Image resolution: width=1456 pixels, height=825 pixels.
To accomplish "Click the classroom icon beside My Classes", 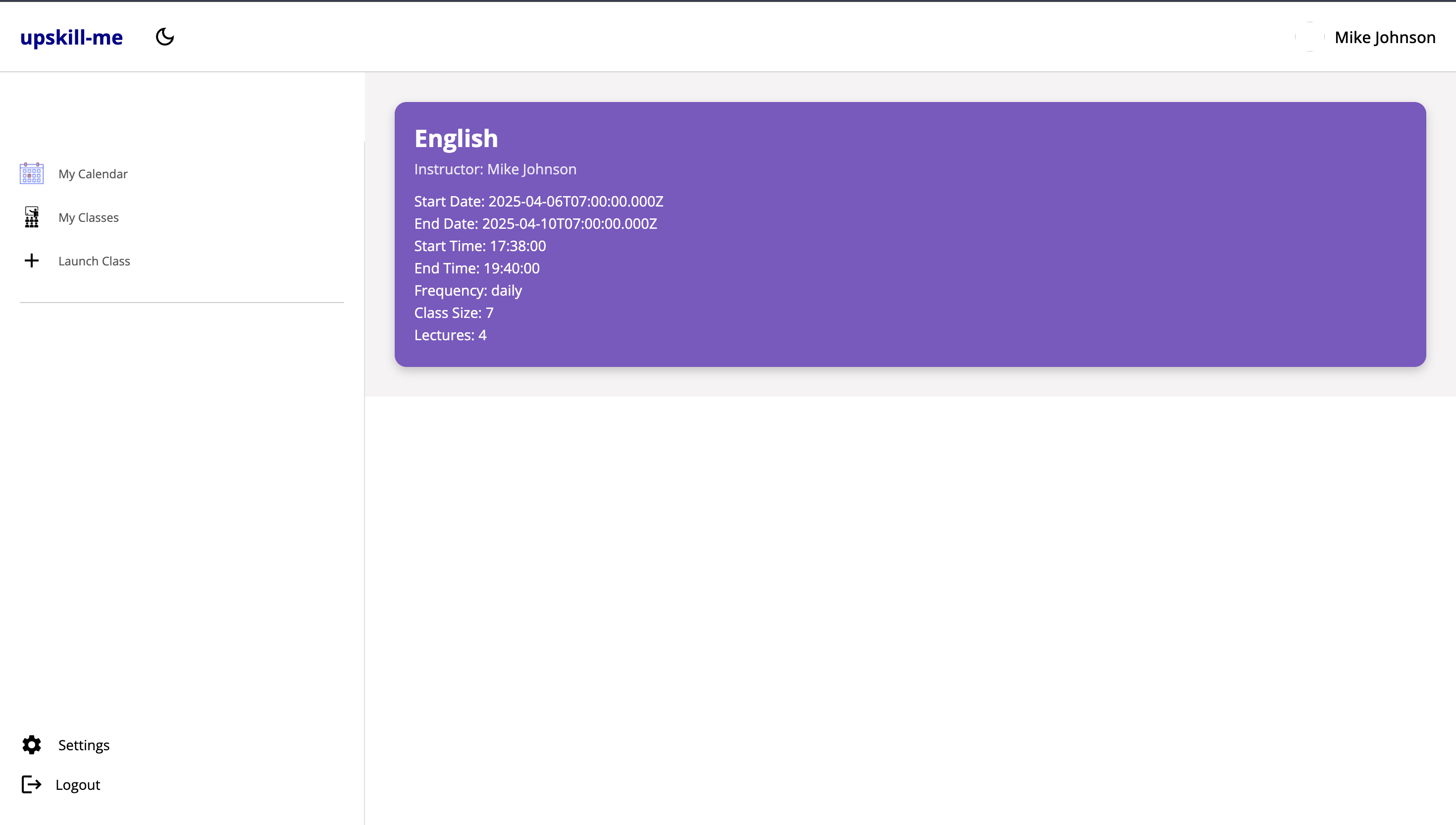I will pos(32,217).
